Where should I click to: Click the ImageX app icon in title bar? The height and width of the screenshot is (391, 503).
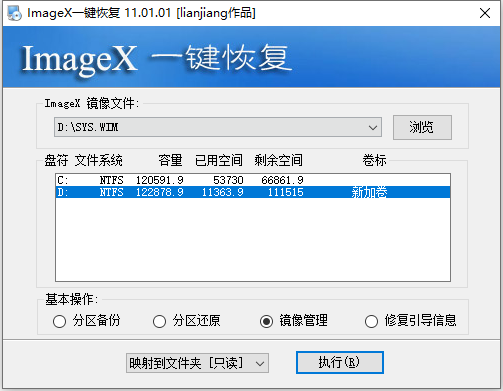pos(14,13)
